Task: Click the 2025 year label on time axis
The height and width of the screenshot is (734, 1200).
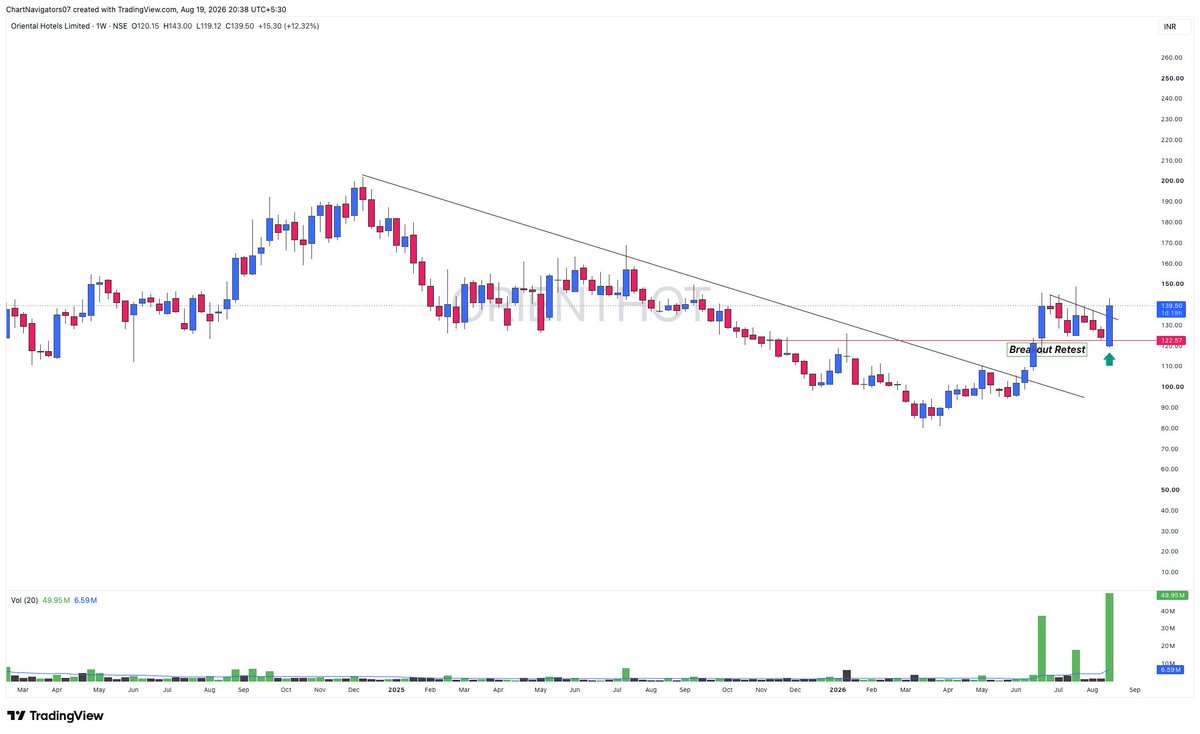Action: (x=396, y=690)
